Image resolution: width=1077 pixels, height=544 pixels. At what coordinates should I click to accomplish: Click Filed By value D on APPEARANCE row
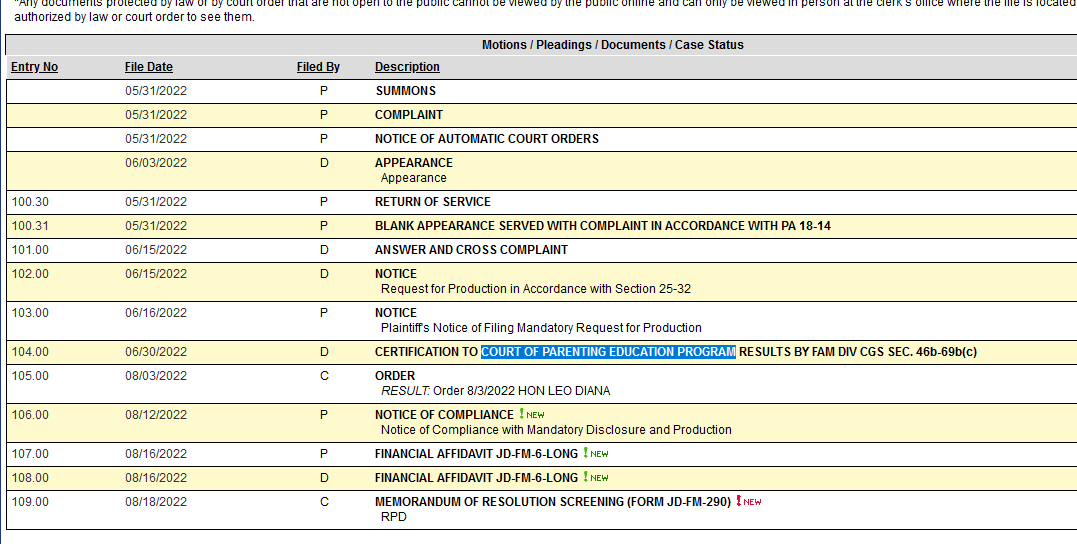pyautogui.click(x=324, y=163)
